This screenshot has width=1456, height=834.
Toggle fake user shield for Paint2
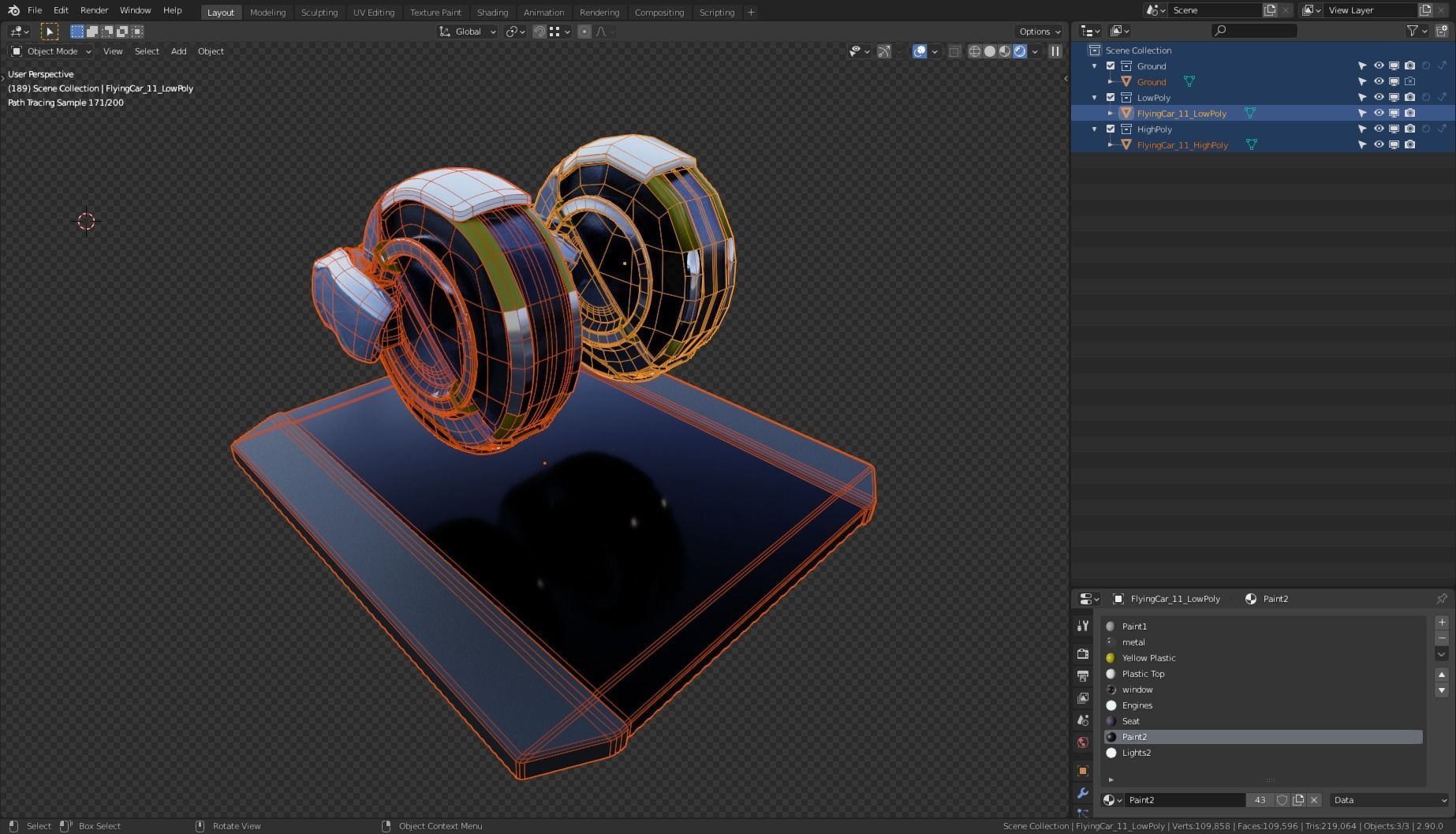click(1282, 800)
